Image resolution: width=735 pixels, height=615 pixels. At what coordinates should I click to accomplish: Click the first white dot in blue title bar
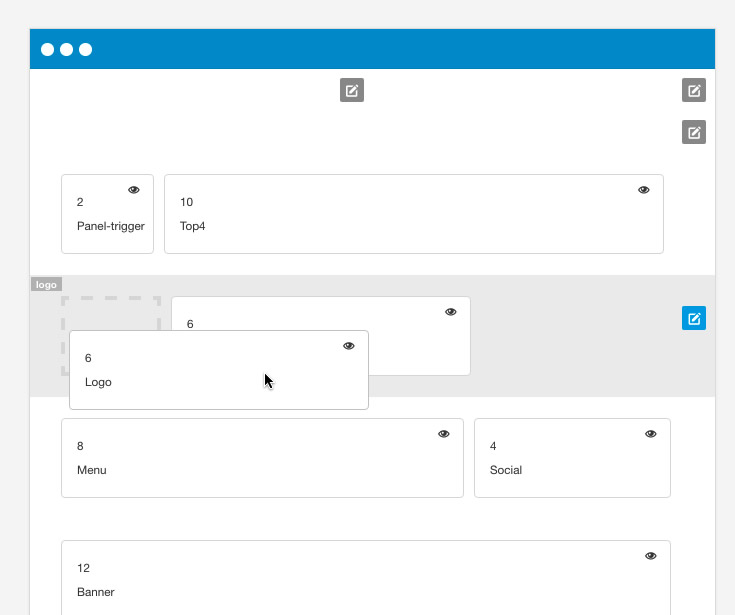tap(48, 49)
